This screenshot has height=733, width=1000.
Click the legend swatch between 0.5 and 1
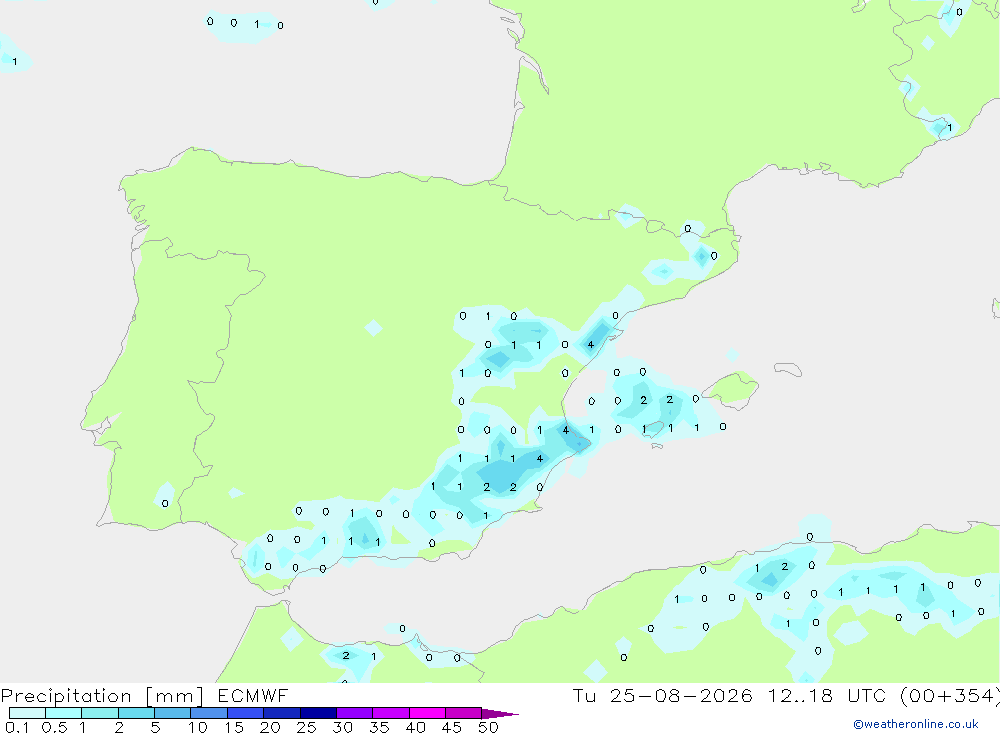tap(64, 713)
